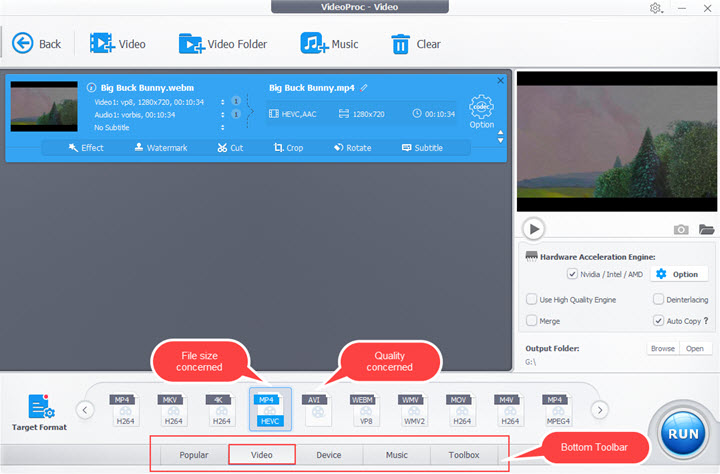Rename output file using the pencil icon
This screenshot has height=474, width=720.
(x=364, y=88)
